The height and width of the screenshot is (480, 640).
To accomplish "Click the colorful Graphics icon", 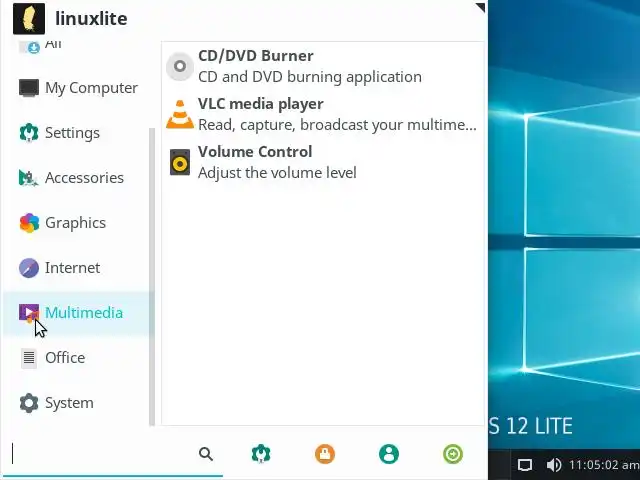I will 29,223.
